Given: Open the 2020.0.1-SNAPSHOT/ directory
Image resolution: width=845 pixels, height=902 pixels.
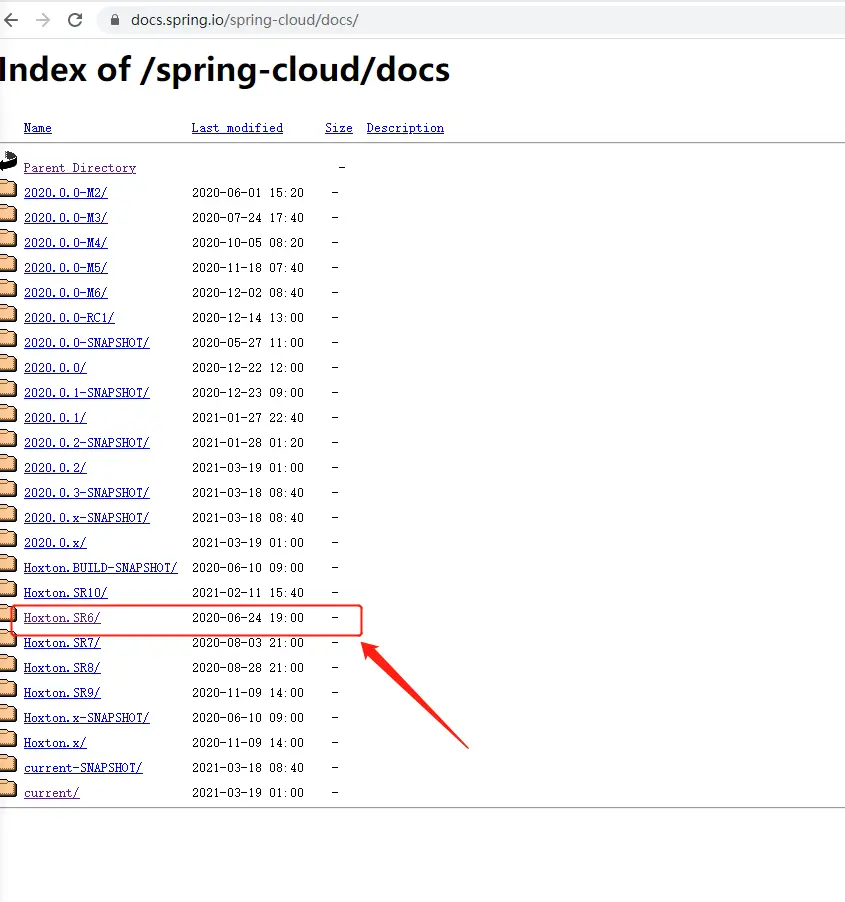Looking at the screenshot, I should [87, 393].
